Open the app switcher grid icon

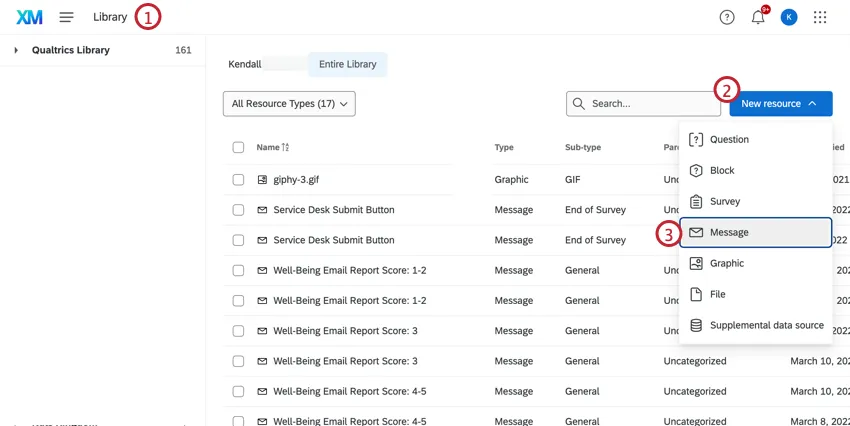(820, 17)
